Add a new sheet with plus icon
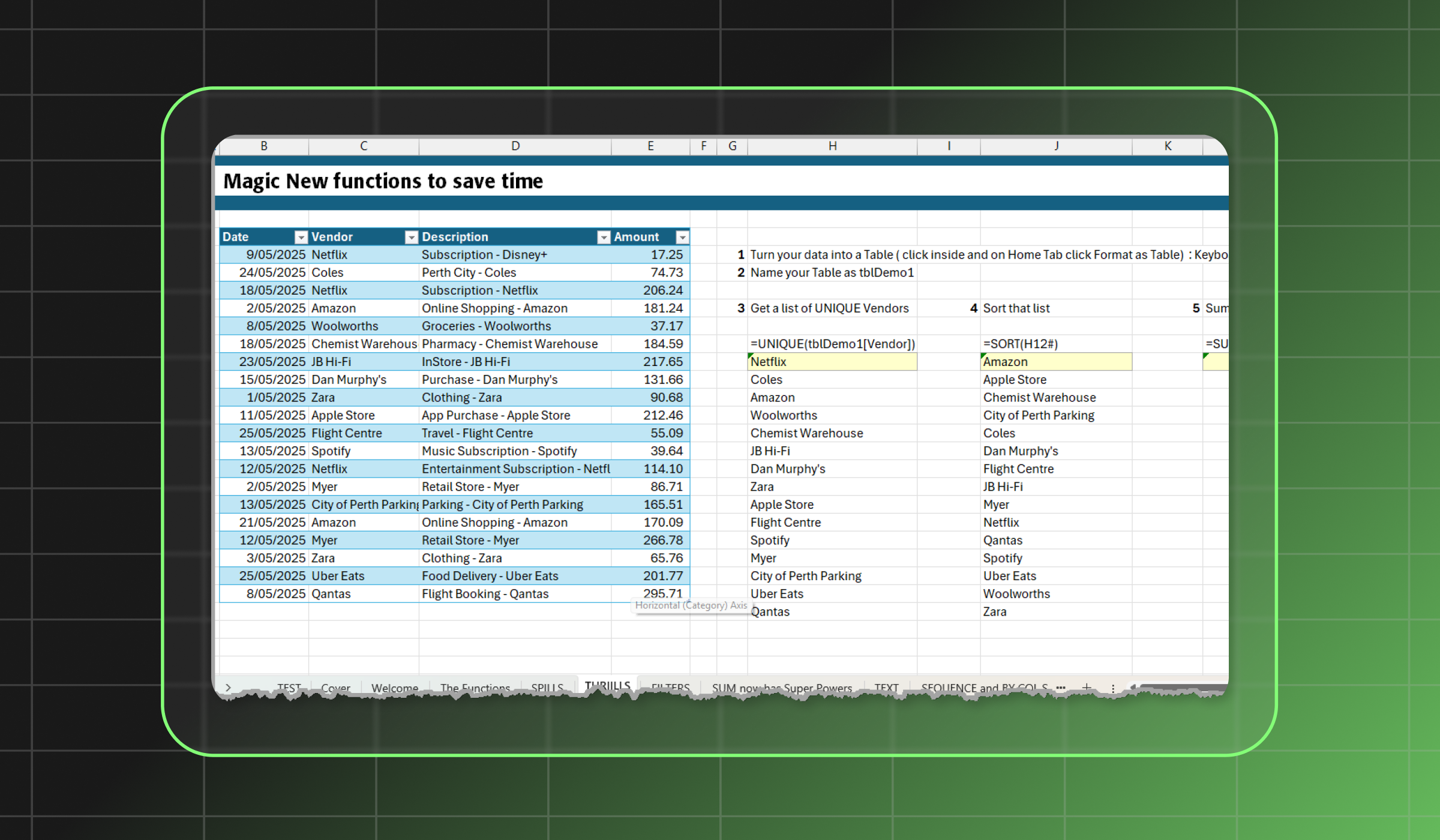This screenshot has height=840, width=1440. (1087, 688)
